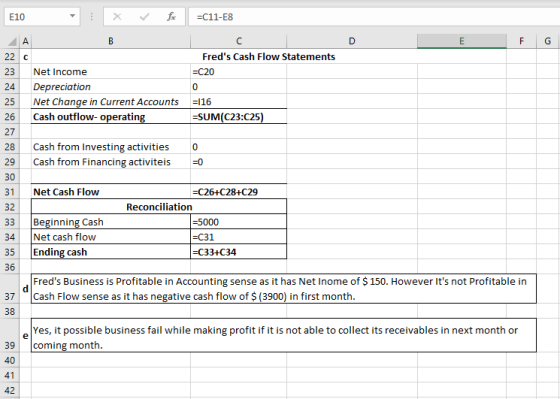Click answer e text starting with Yes
Viewport: 560px width, 399px height.
[x=284, y=335]
